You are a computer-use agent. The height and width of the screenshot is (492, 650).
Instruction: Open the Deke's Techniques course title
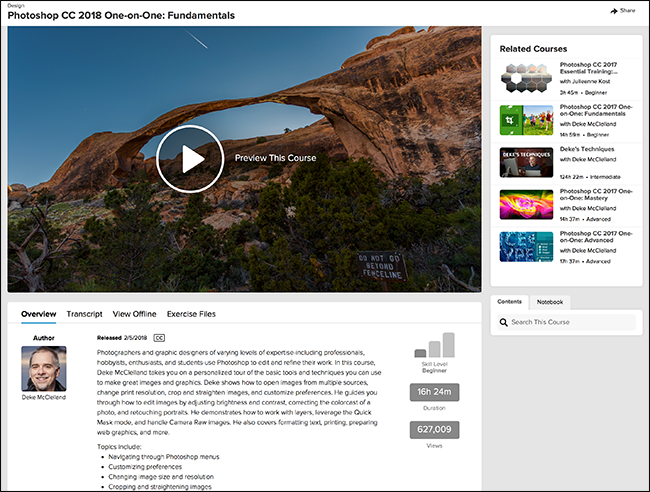click(587, 149)
